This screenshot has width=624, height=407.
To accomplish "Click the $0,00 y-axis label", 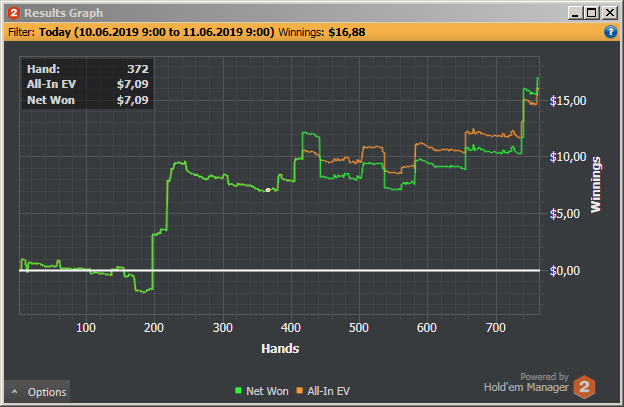I will (x=565, y=271).
